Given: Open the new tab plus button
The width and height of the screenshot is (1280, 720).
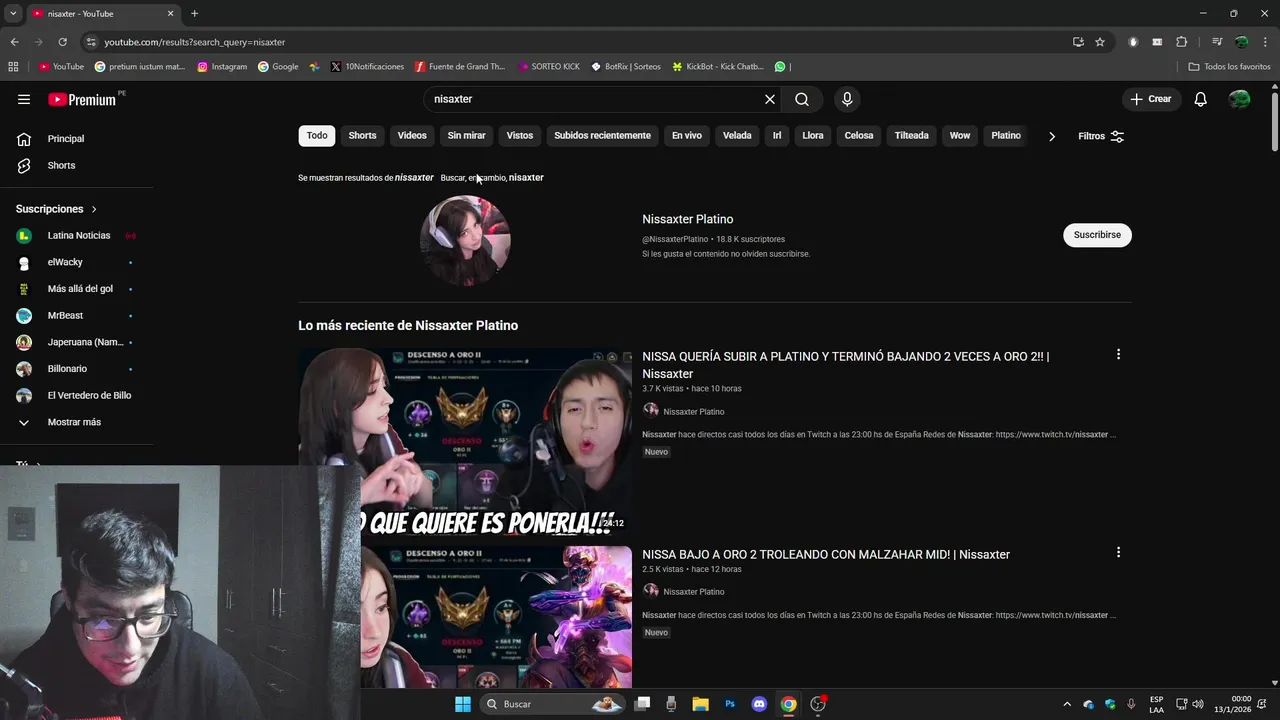Looking at the screenshot, I should pyautogui.click(x=194, y=14).
